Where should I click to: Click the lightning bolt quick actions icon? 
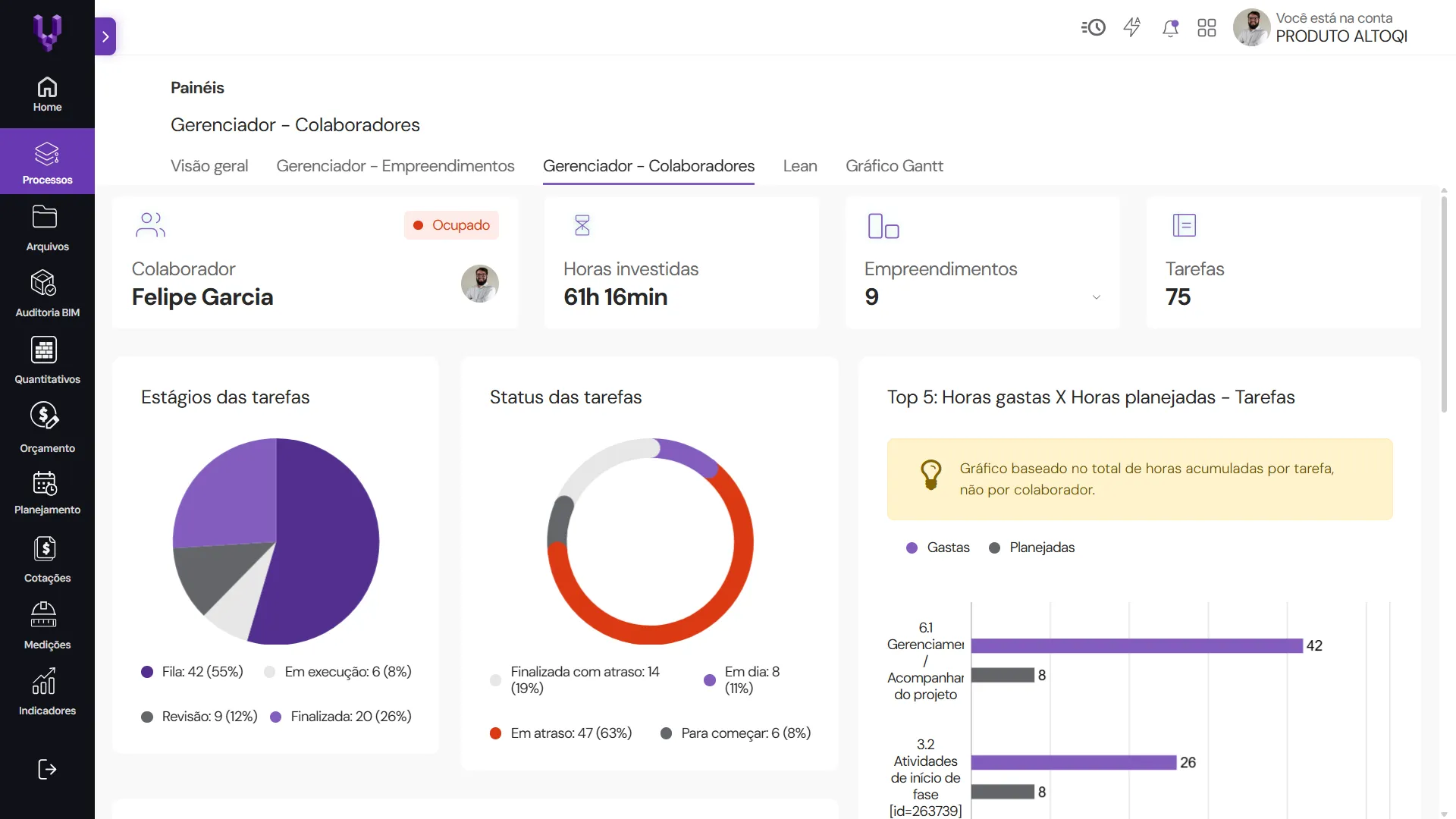coord(1132,28)
